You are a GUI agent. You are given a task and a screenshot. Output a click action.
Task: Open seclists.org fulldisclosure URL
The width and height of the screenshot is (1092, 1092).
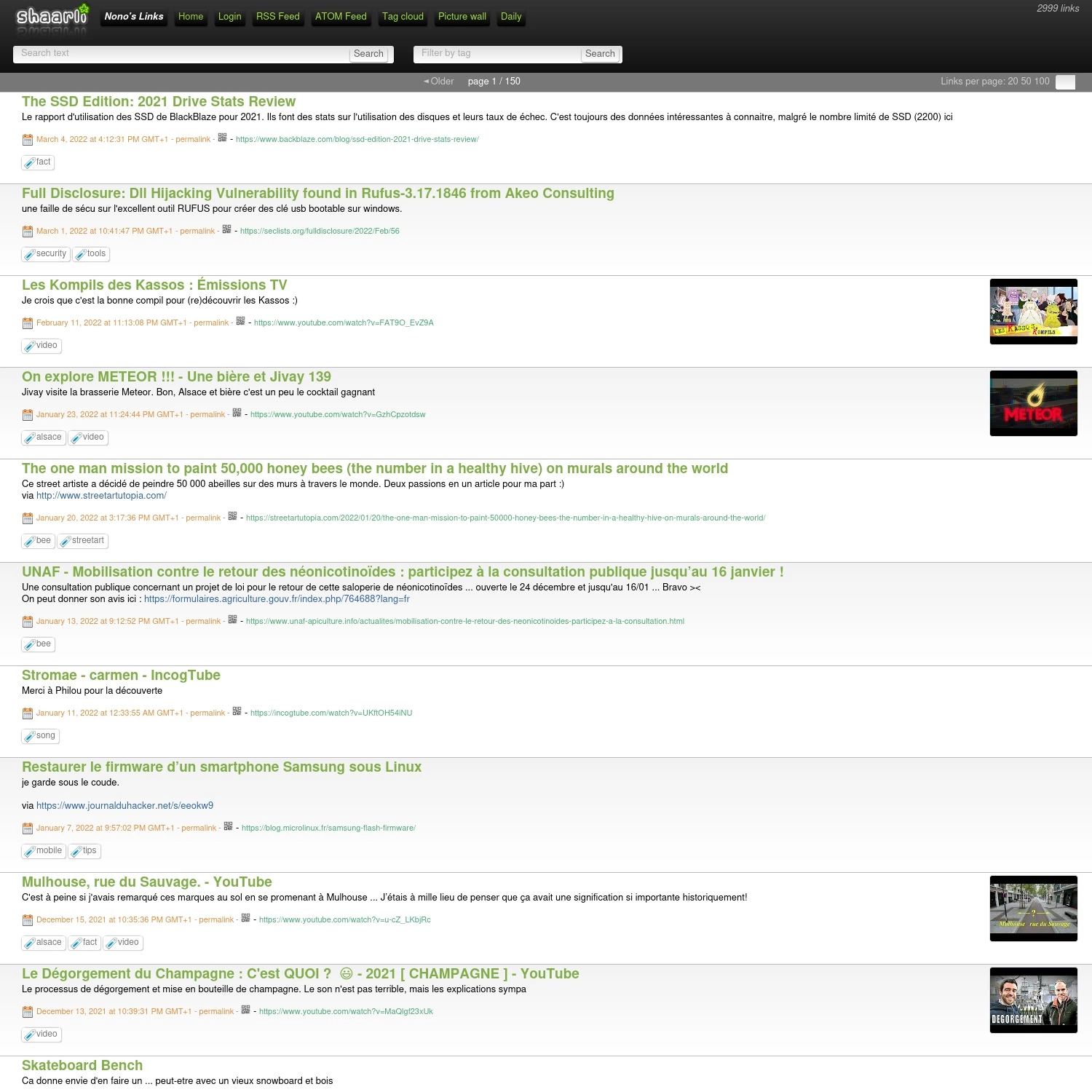[x=320, y=231]
